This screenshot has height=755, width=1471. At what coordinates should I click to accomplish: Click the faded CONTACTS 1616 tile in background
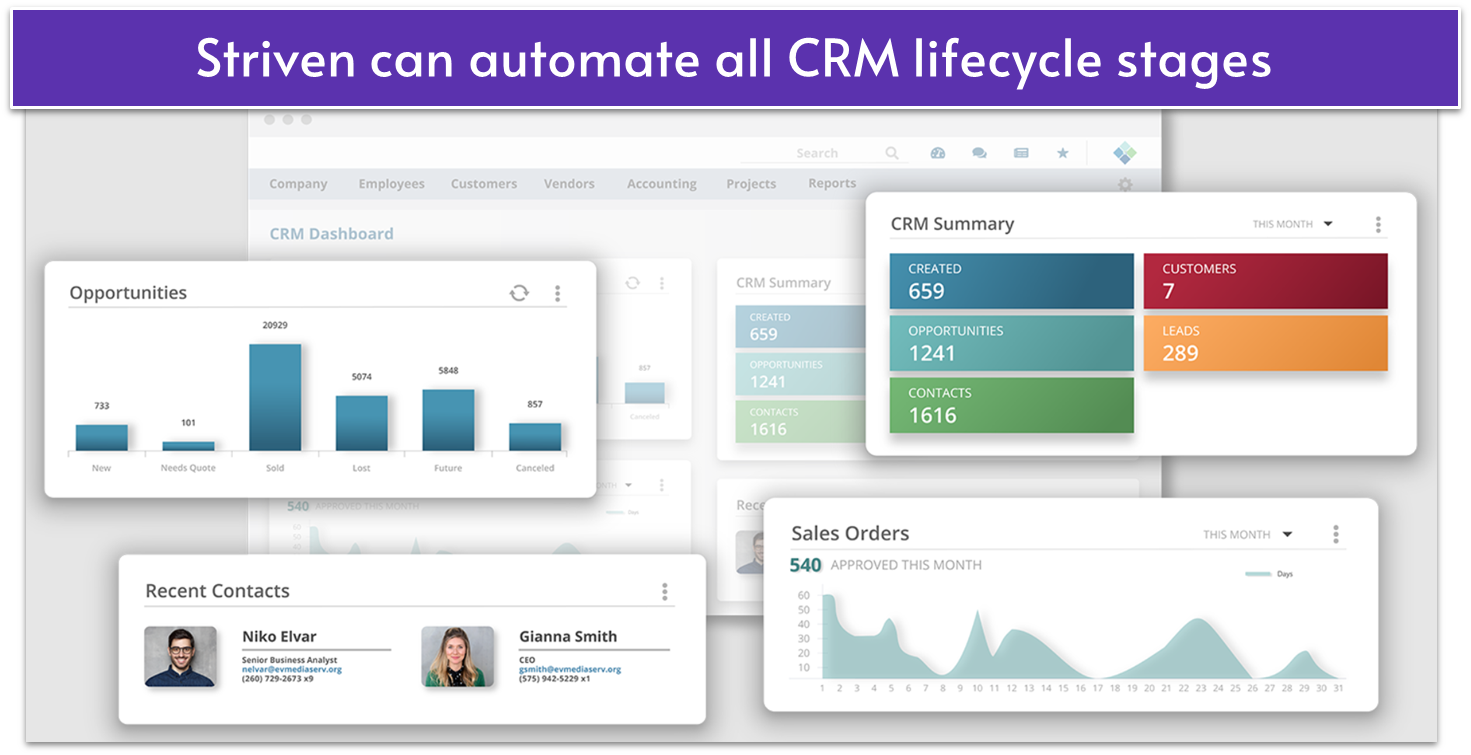pos(800,421)
